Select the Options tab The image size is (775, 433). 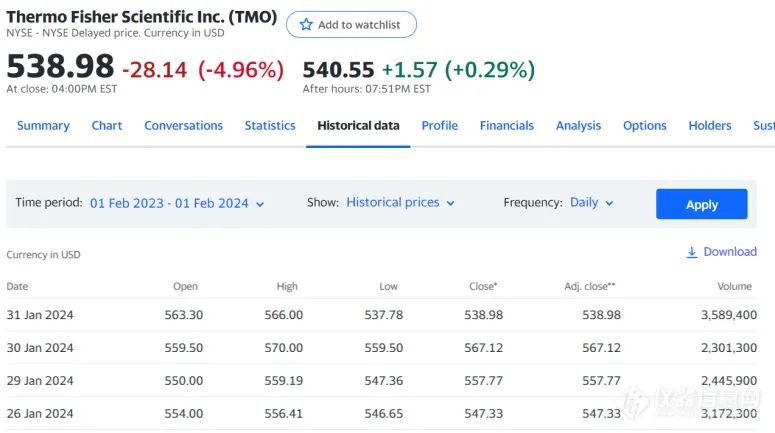click(x=644, y=126)
